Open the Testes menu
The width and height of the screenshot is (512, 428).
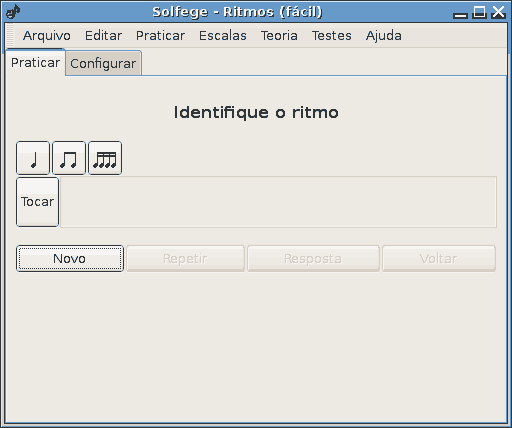pos(332,35)
